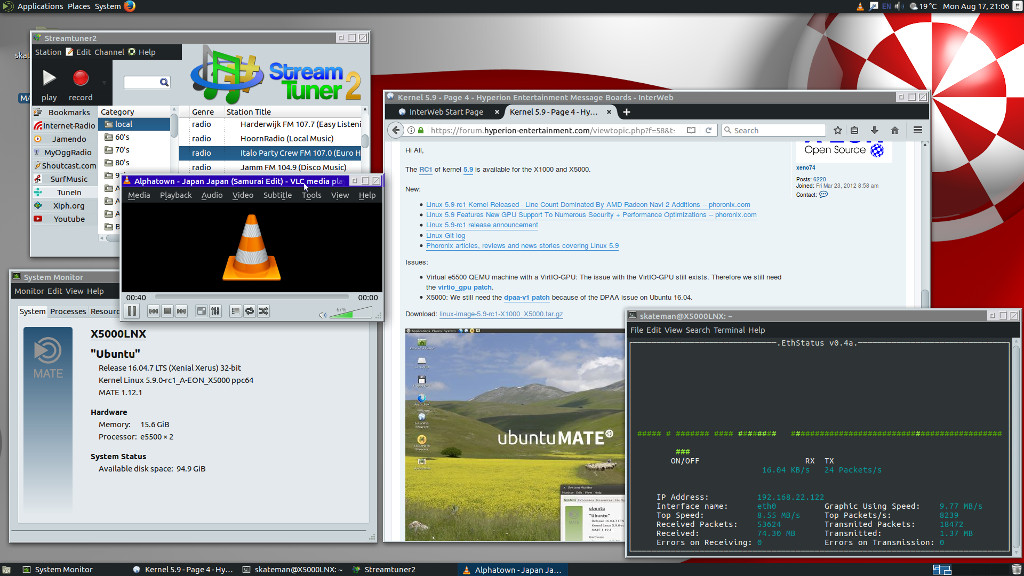The height and width of the screenshot is (576, 1024).
Task: Go to the browser home page
Action: coord(895,131)
